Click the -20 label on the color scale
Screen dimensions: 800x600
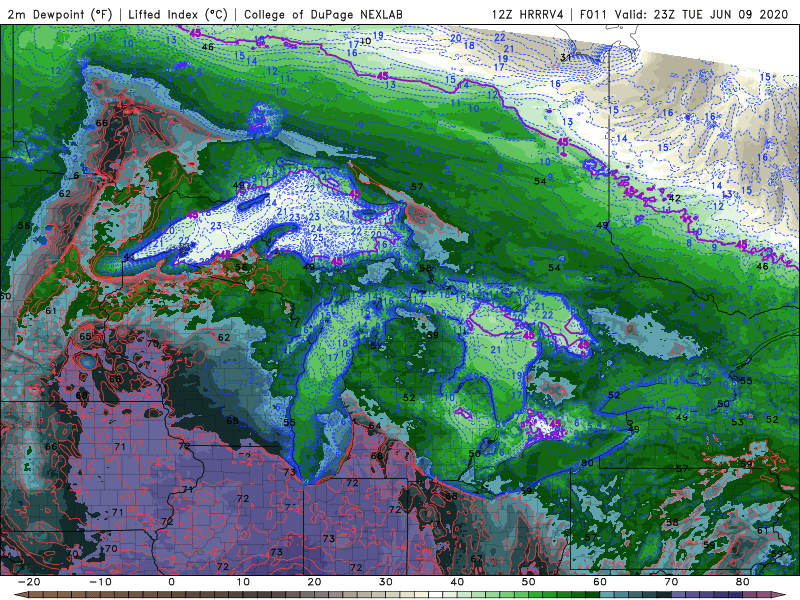29,582
